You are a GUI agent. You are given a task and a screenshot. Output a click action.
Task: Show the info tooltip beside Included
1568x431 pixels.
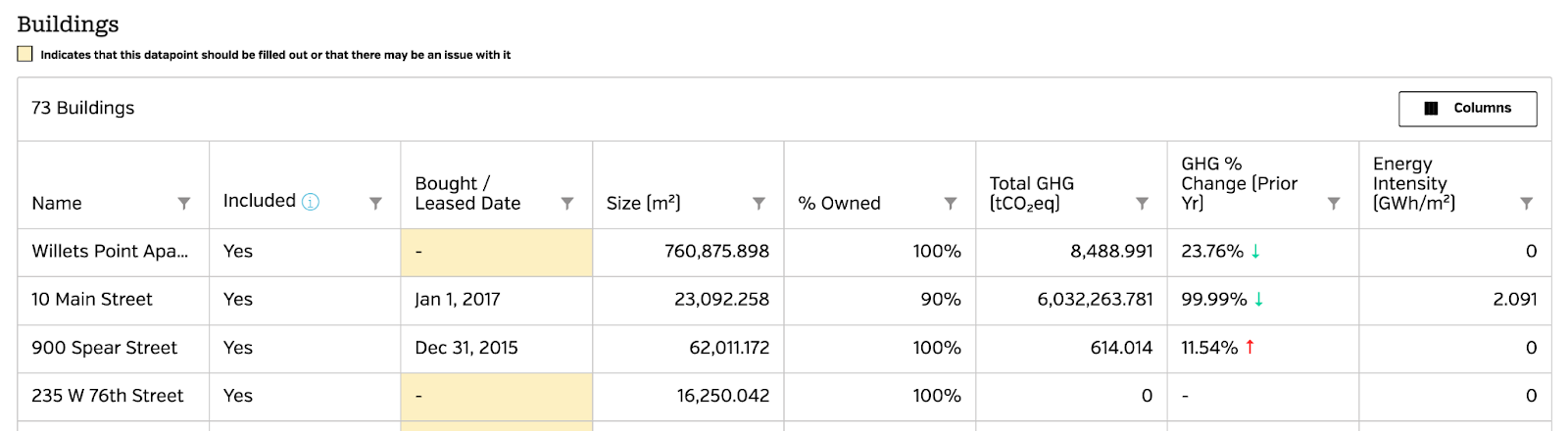pos(311,202)
